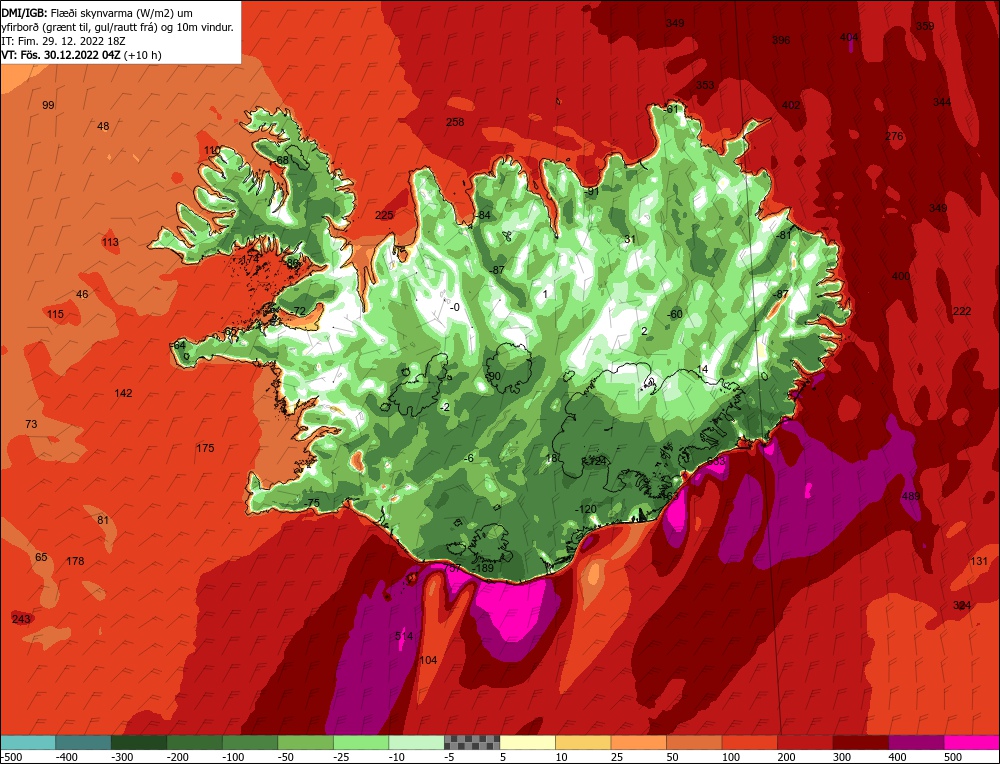The height and width of the screenshot is (764, 1000).
Task: Click the map value '-72' on Snæfellsnes peninsula
Action: (x=298, y=311)
